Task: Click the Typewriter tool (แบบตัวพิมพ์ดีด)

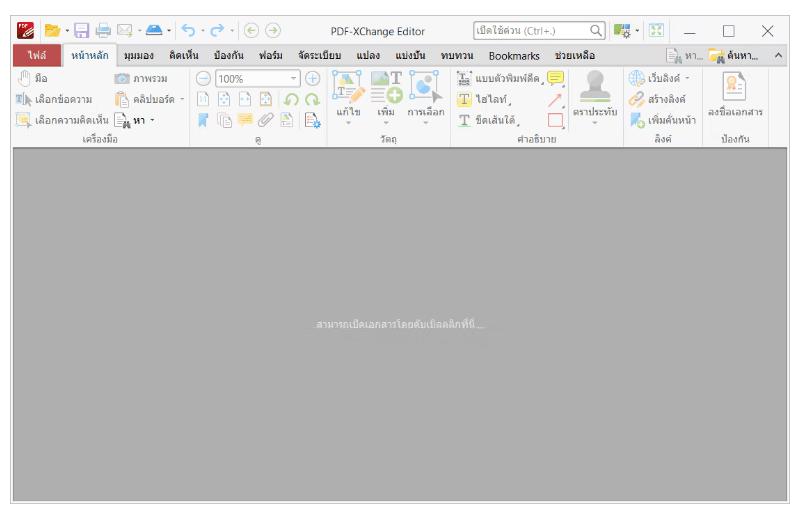Action: pos(499,79)
